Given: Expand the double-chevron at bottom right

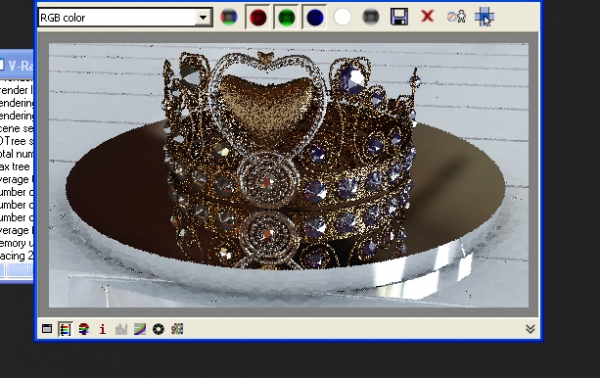Looking at the screenshot, I should tap(530, 329).
